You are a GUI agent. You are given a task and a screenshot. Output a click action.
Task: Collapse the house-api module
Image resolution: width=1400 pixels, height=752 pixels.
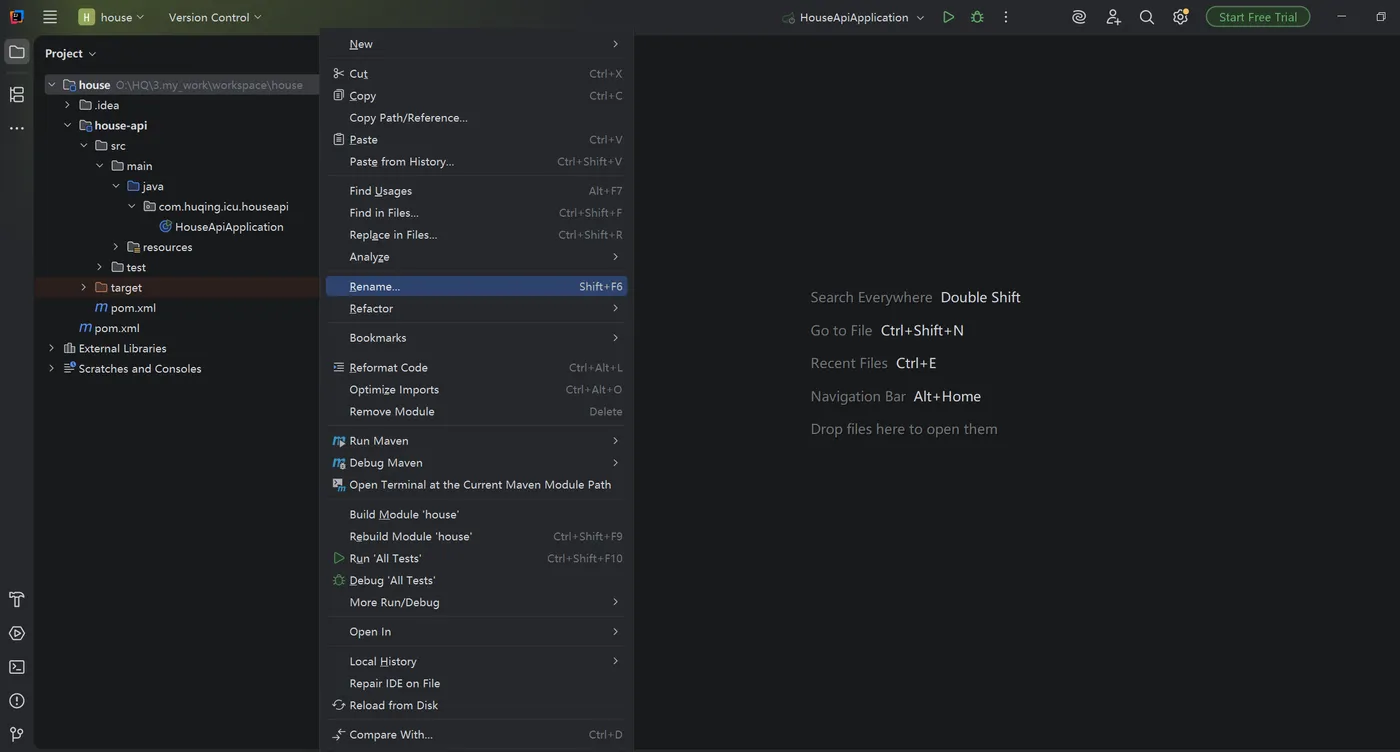[x=68, y=125]
